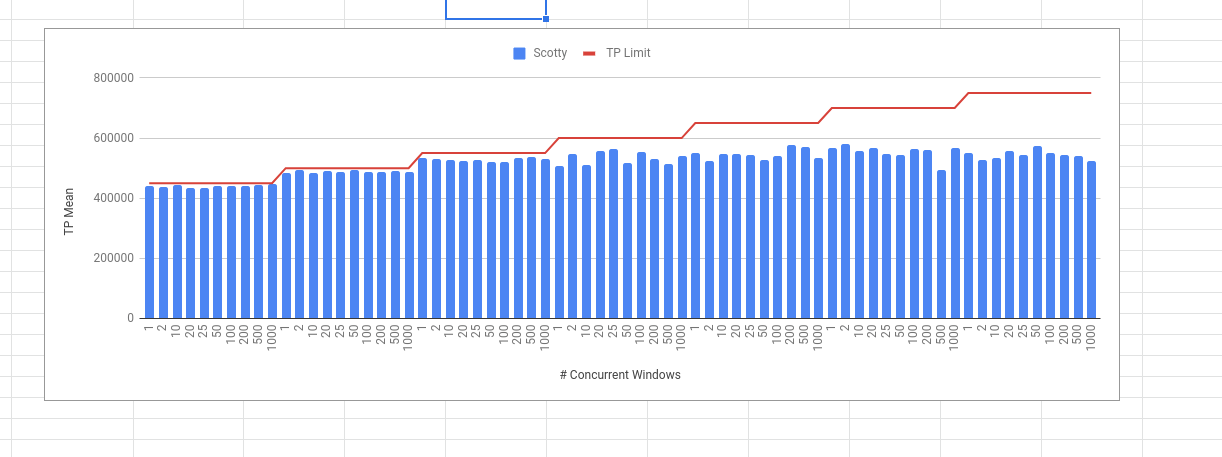Click the TP Limit line's lowest segment at left

click(x=210, y=183)
